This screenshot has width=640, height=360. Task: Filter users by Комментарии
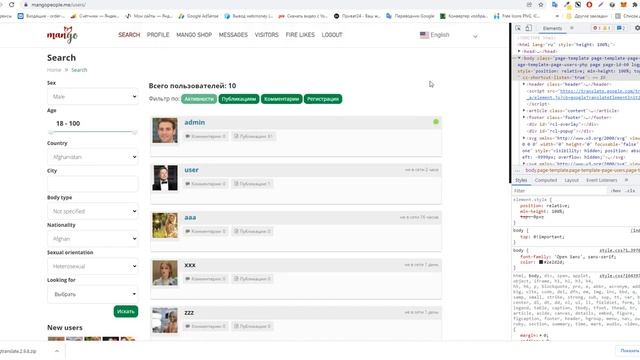coord(282,99)
